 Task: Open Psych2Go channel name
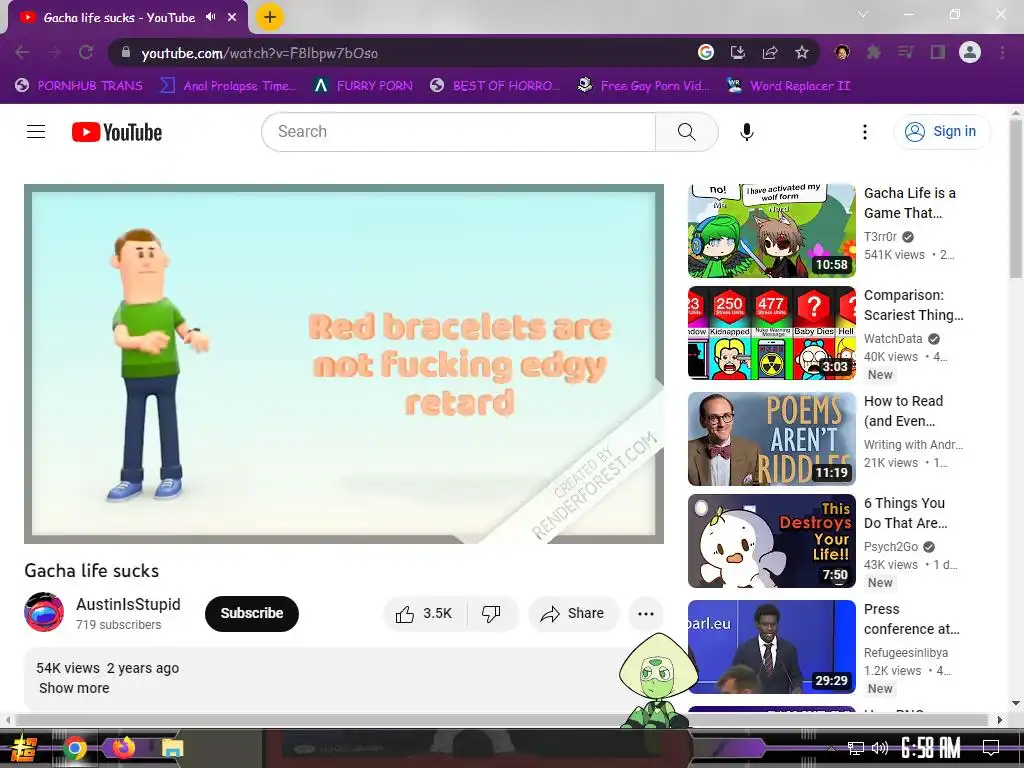tap(891, 547)
